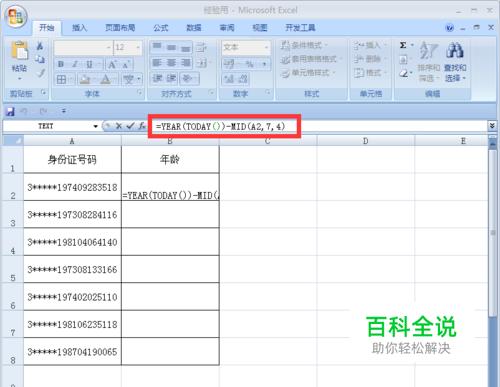This screenshot has height=387, width=500.
Task: Open the customize quick access toolbar arrow
Action: pos(64,111)
